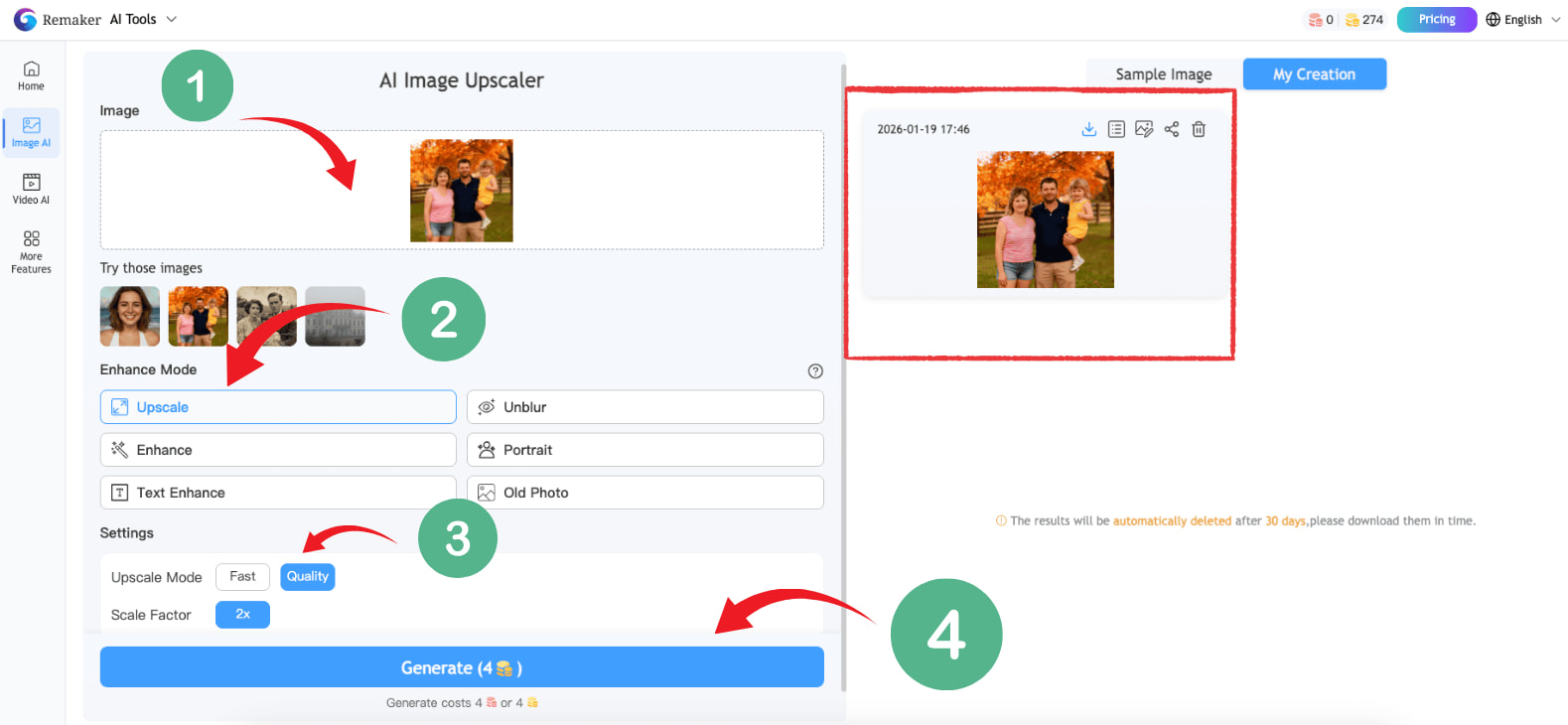Select Enhance mode option
The height and width of the screenshot is (725, 1568).
coord(278,450)
